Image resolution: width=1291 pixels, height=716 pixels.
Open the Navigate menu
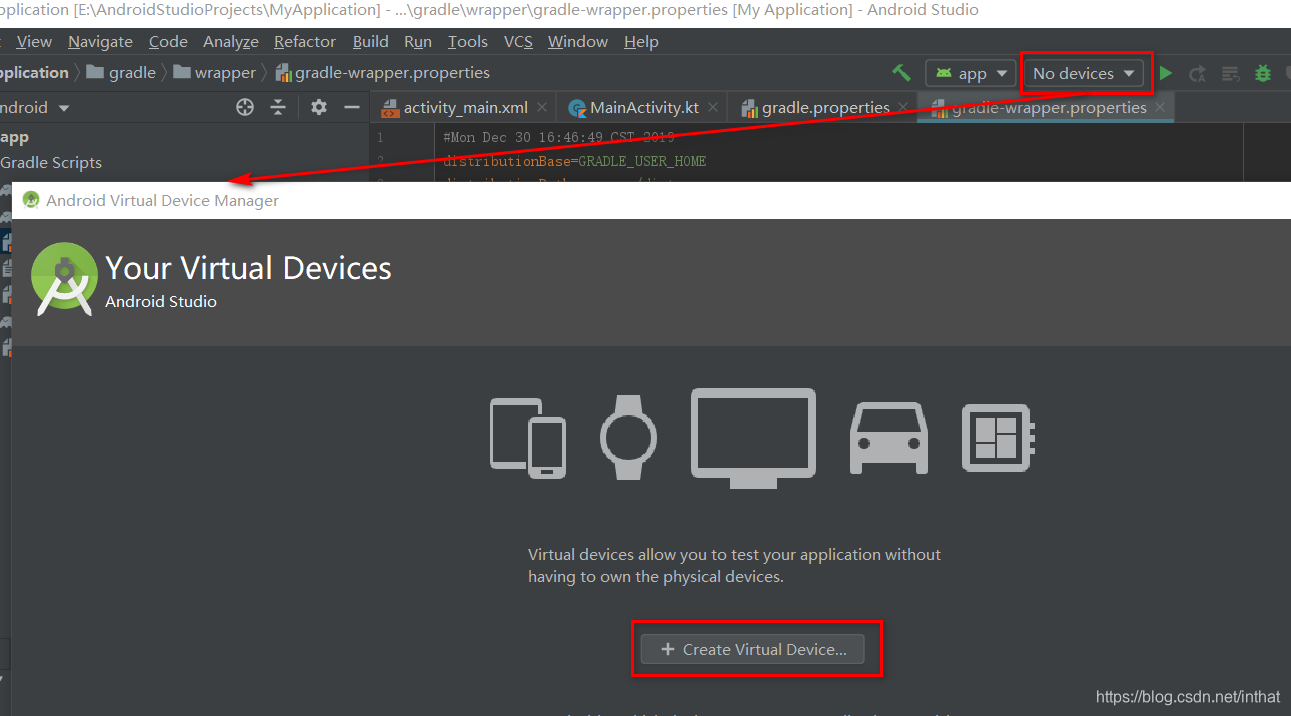tap(100, 41)
